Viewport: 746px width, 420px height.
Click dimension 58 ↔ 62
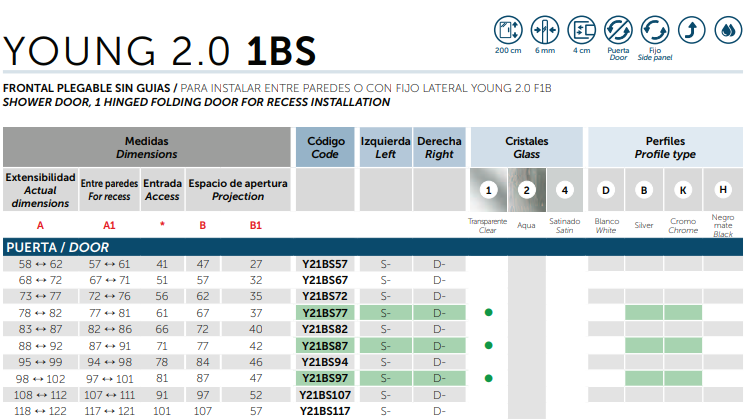tap(40, 264)
